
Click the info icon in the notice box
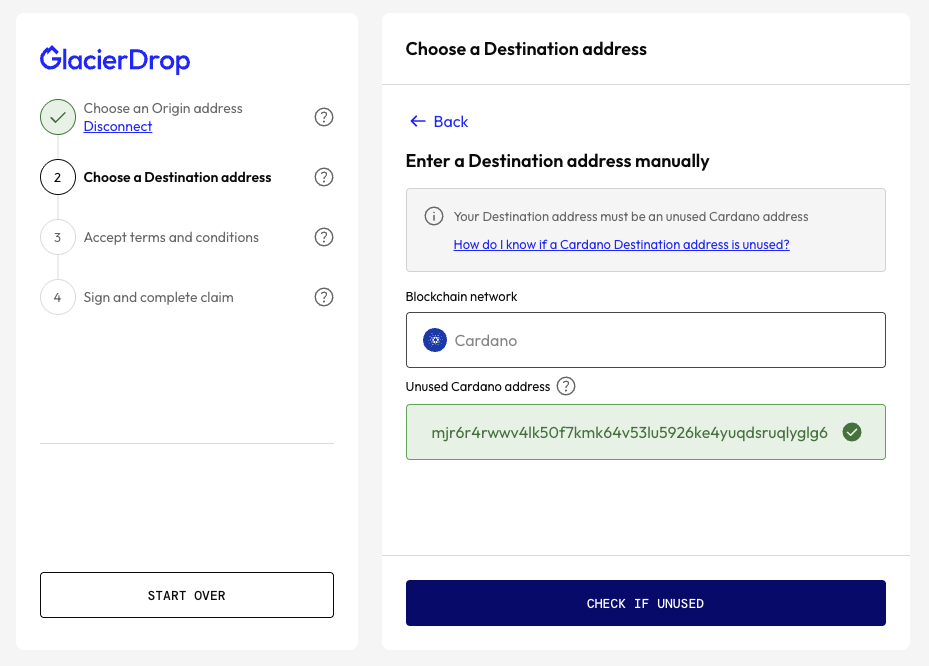click(x=434, y=216)
